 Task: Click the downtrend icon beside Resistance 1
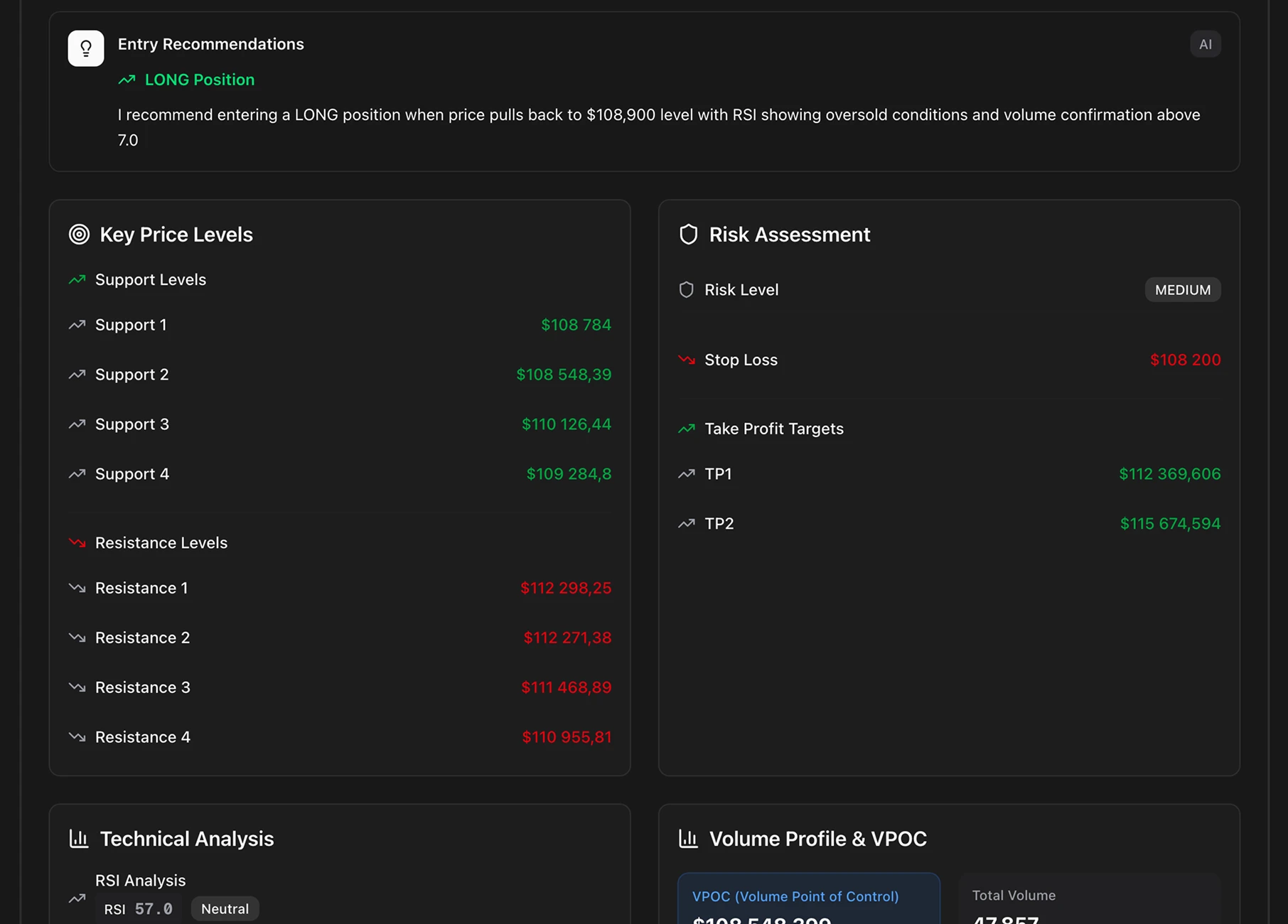click(x=77, y=588)
